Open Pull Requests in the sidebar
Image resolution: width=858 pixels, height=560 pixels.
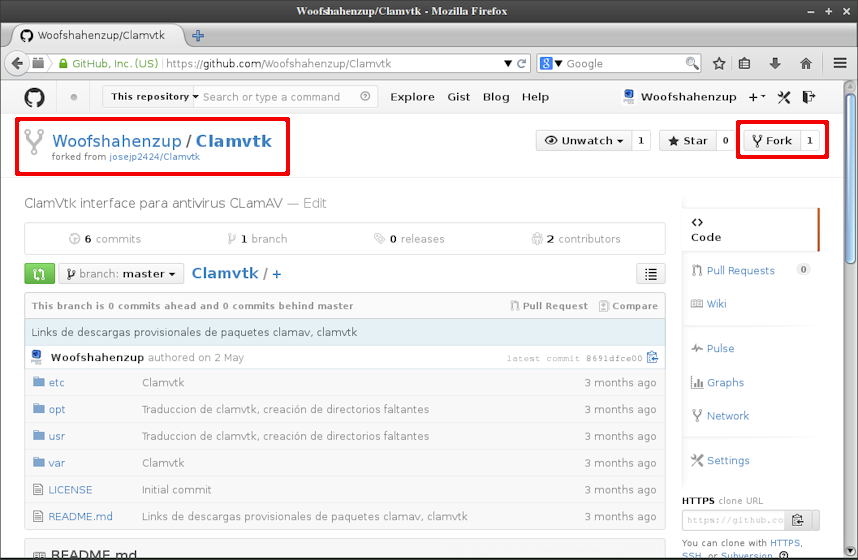[740, 270]
